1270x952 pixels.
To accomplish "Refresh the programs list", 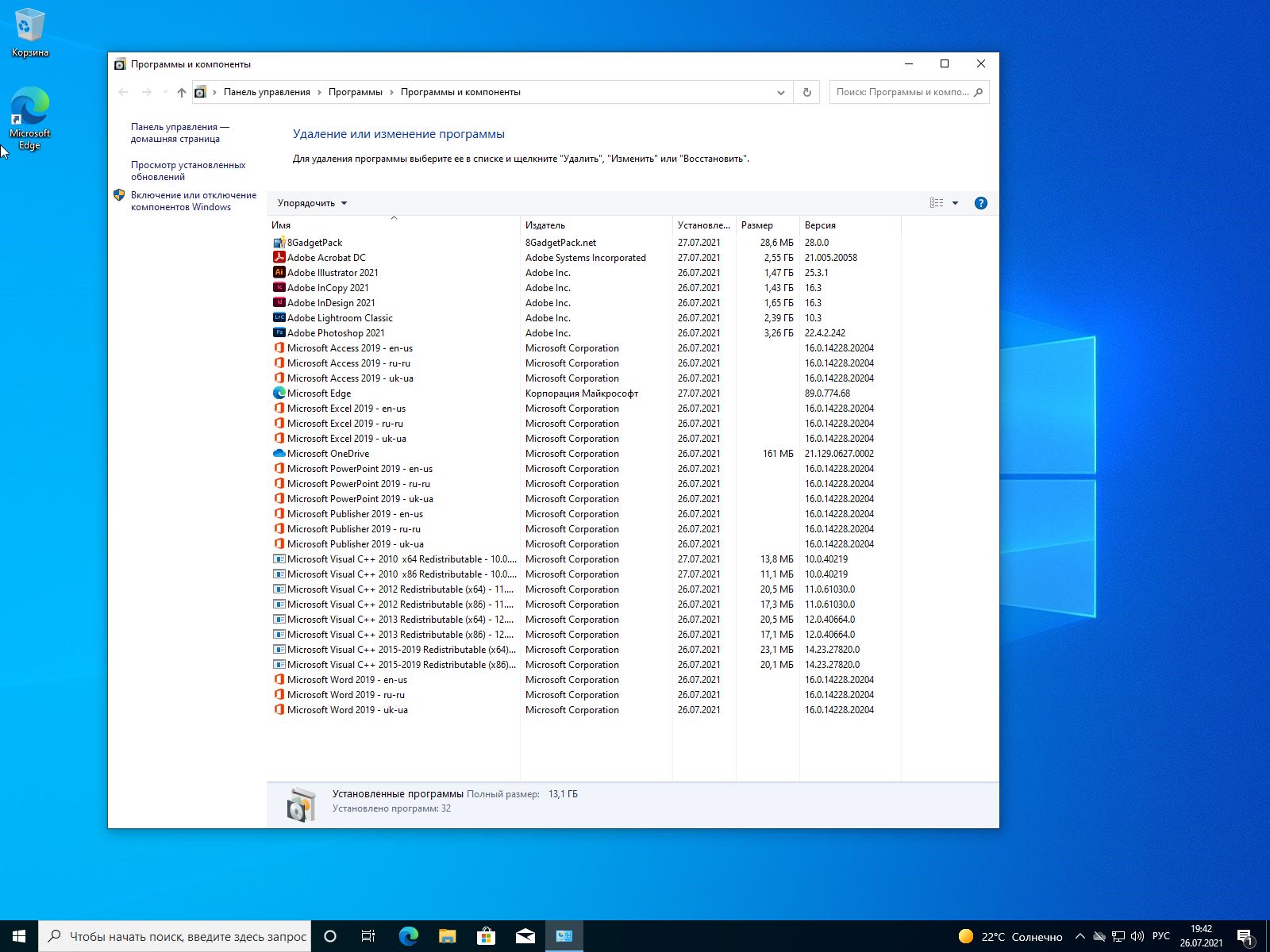I will (x=806, y=92).
